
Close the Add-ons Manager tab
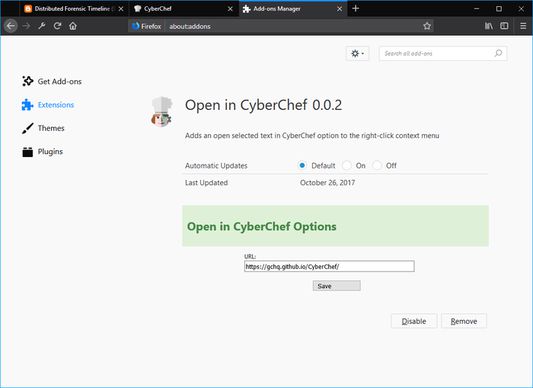click(x=339, y=9)
